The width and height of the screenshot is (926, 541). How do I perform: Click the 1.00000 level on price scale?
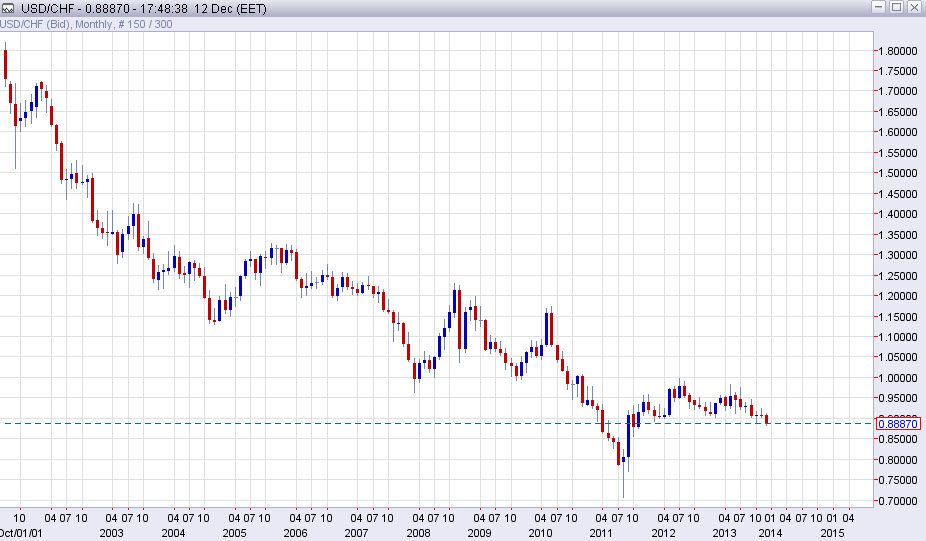coord(897,379)
